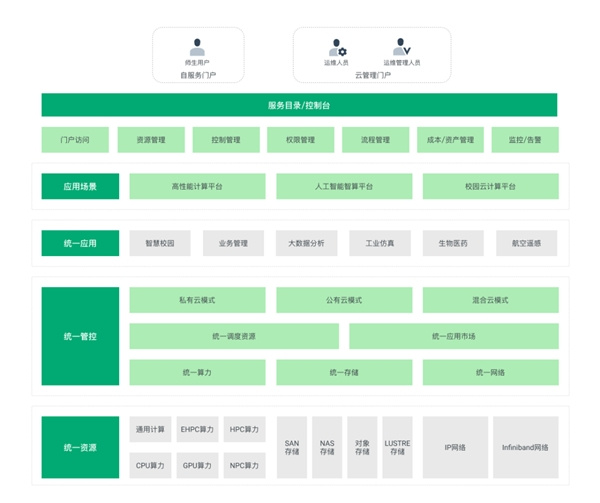This screenshot has height=503, width=600.
Task: Click the 运维人员 gear-person icon
Action: point(338,47)
